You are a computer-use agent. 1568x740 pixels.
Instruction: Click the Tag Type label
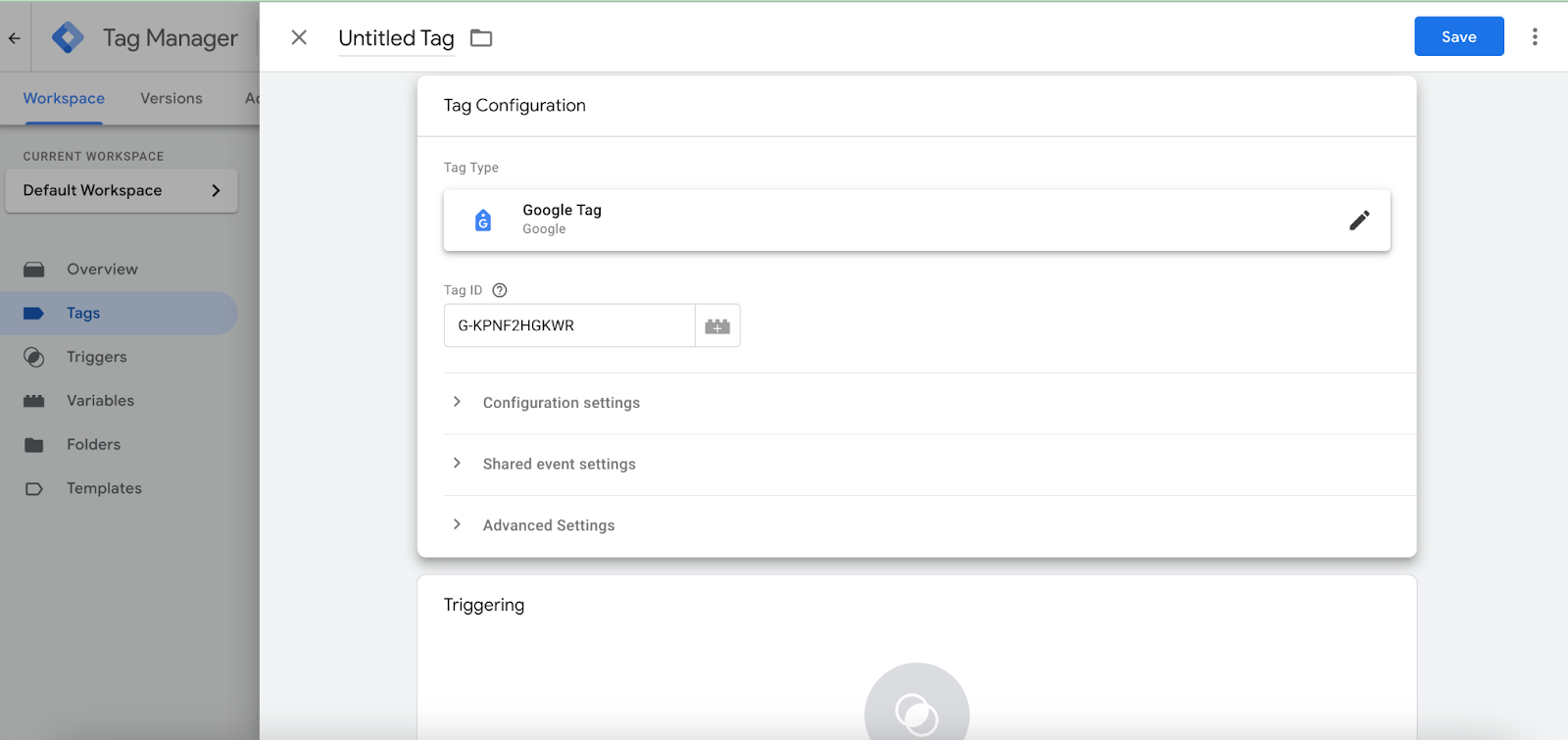(471, 168)
